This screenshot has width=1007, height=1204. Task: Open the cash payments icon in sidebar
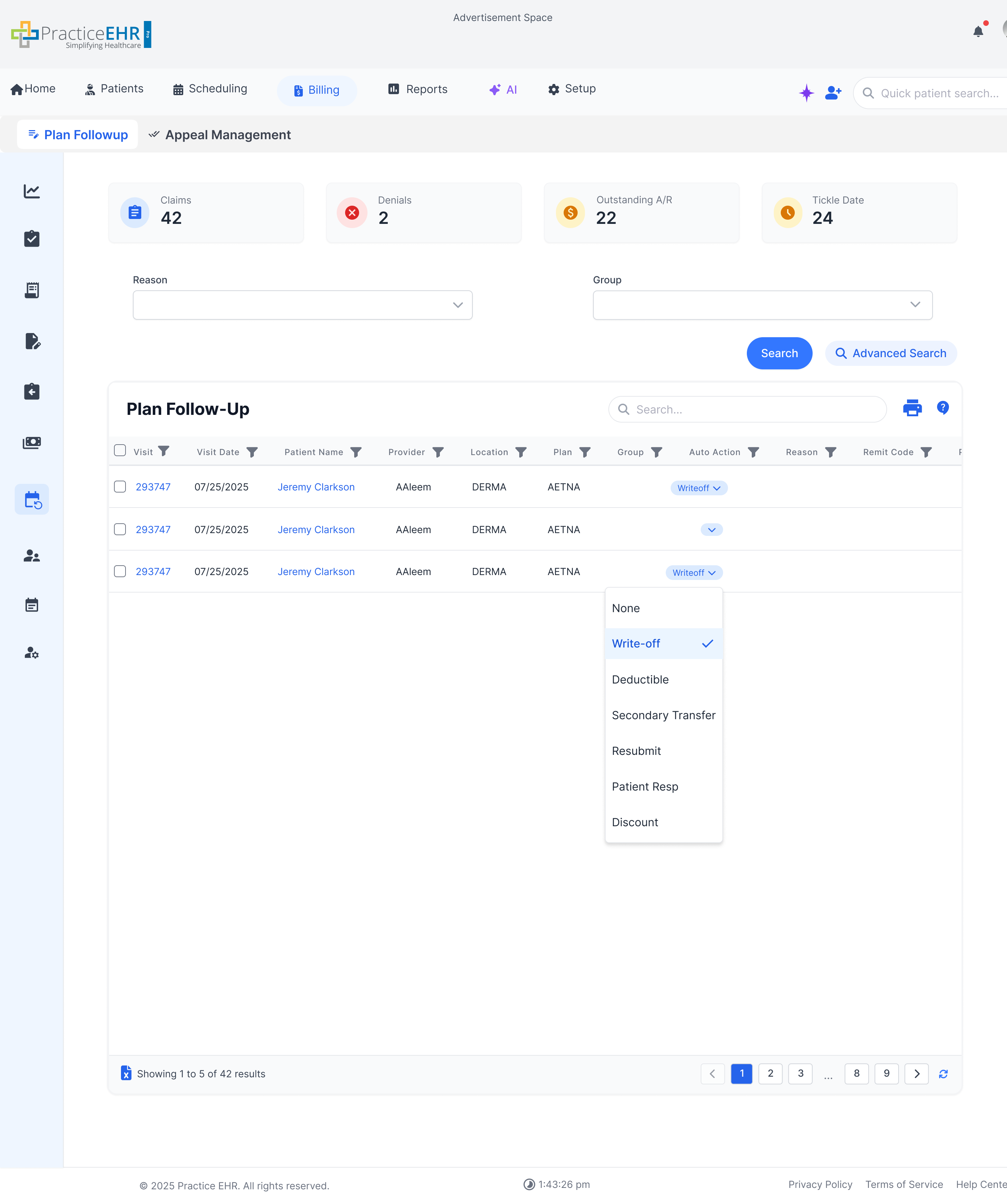coord(31,442)
